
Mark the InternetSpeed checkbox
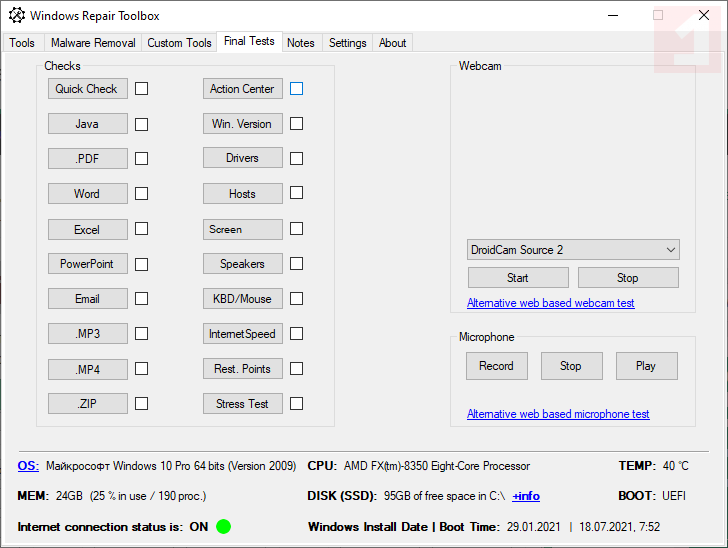point(297,333)
